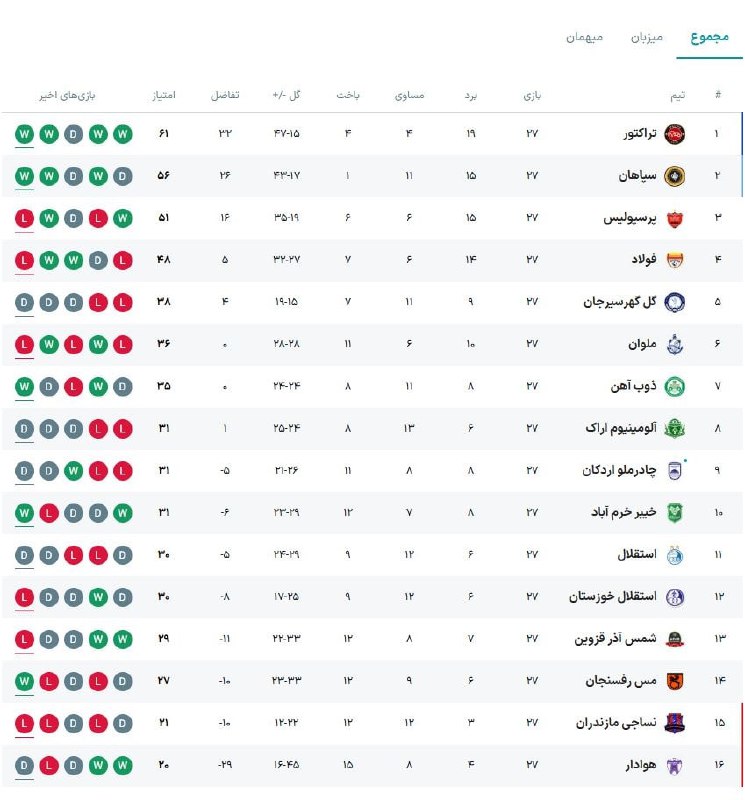The image size is (745, 800).
Task: Open the Havadar team logo
Action: [675, 765]
